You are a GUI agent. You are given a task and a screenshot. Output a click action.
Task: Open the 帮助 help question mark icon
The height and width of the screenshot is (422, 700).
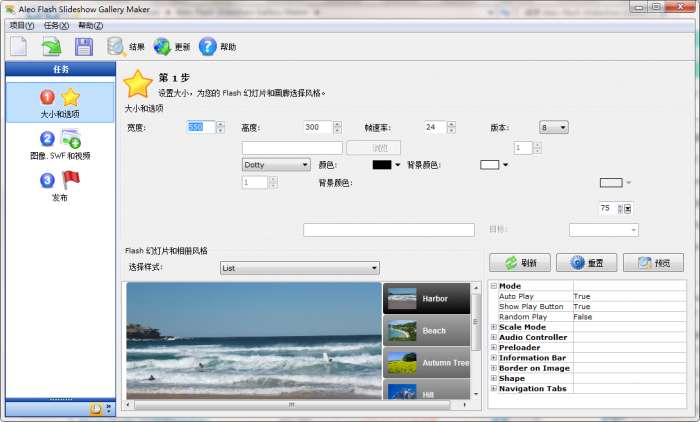pyautogui.click(x=208, y=46)
